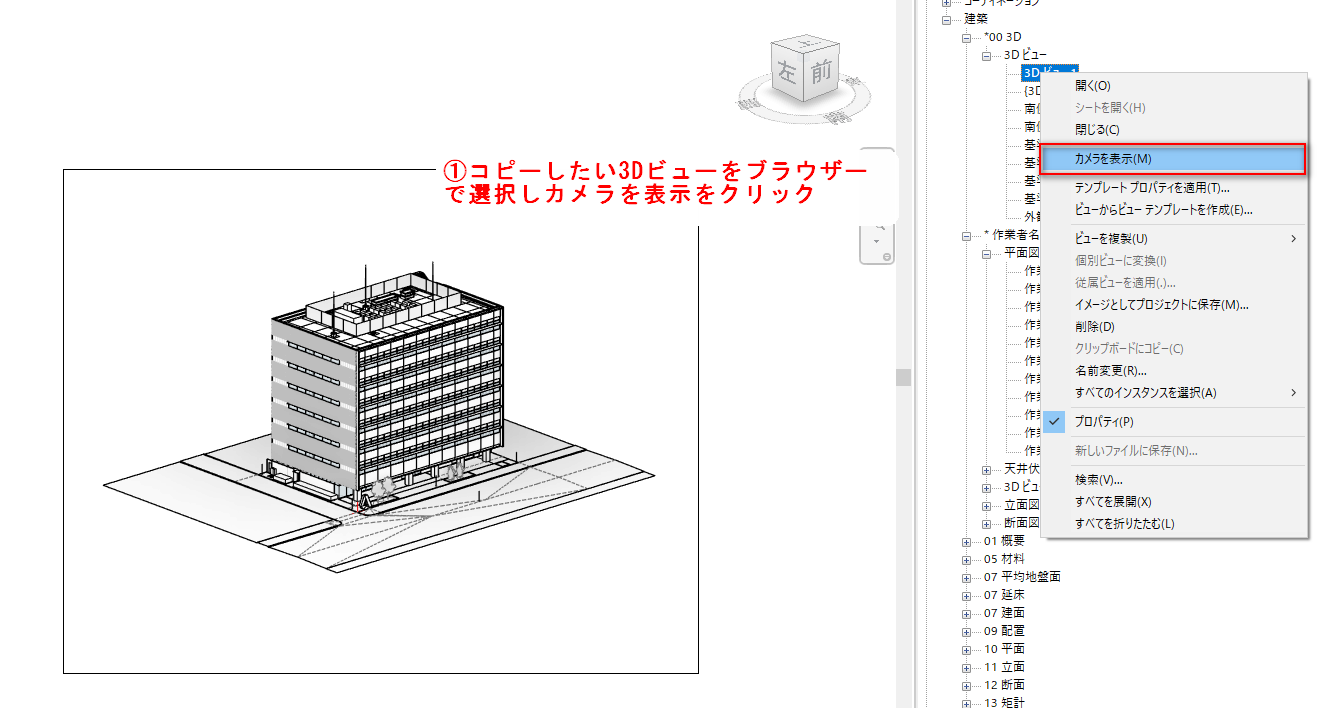Click the project browser vertical scrollbar thumb

click(903, 377)
